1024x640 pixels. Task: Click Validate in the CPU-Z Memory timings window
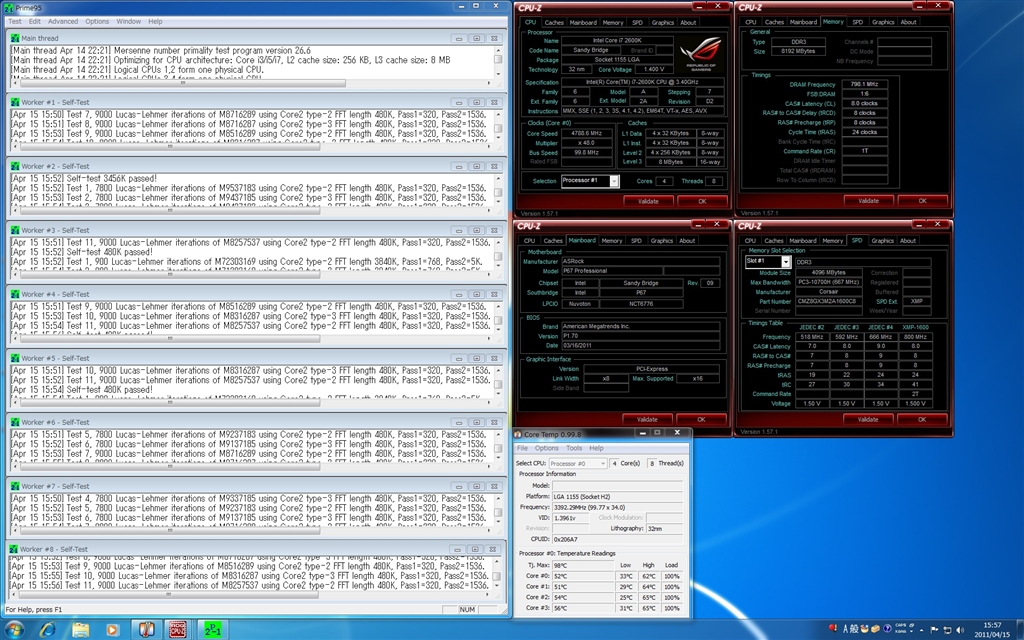(x=869, y=200)
